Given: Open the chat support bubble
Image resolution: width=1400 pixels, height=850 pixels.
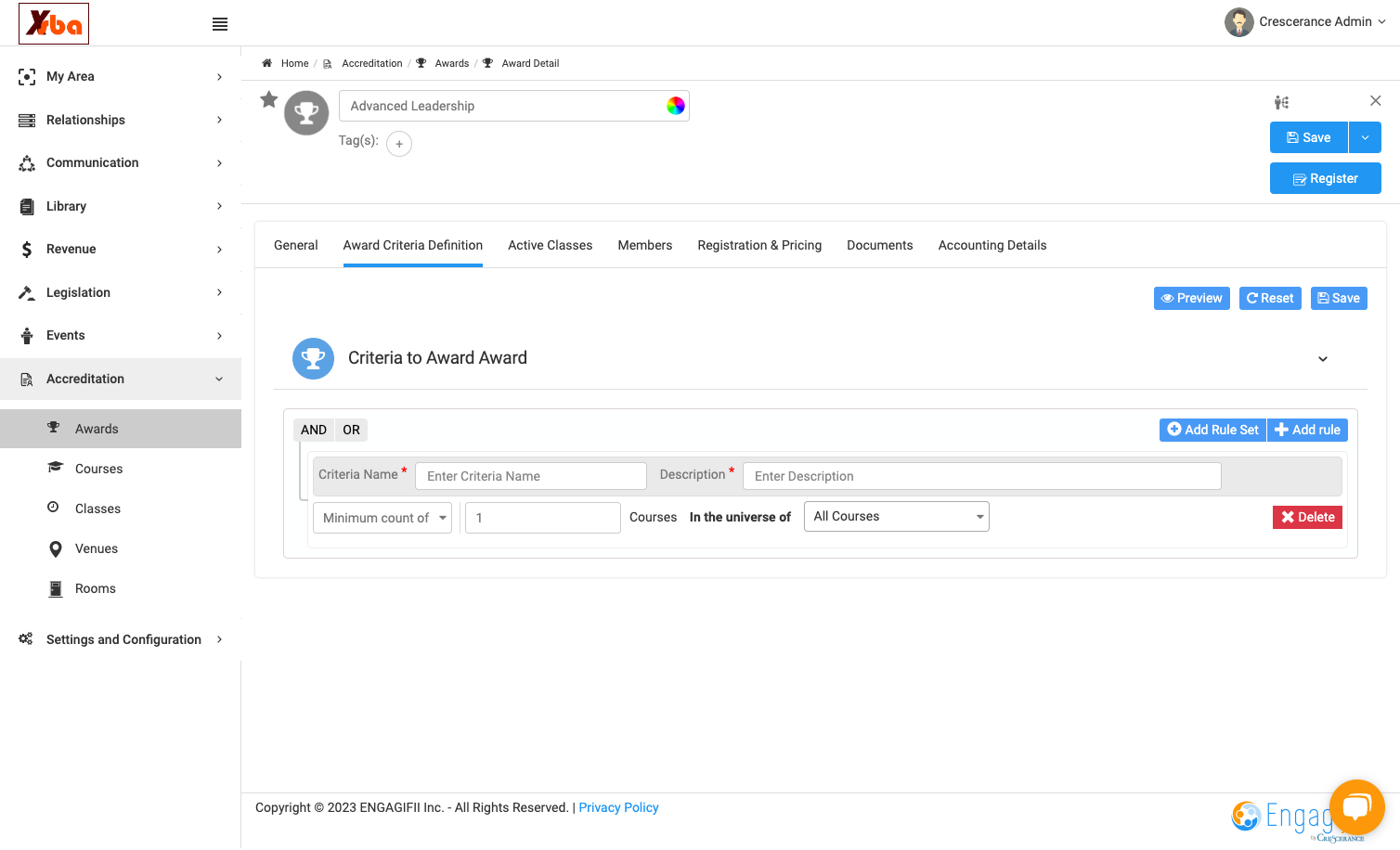Looking at the screenshot, I should [1356, 806].
